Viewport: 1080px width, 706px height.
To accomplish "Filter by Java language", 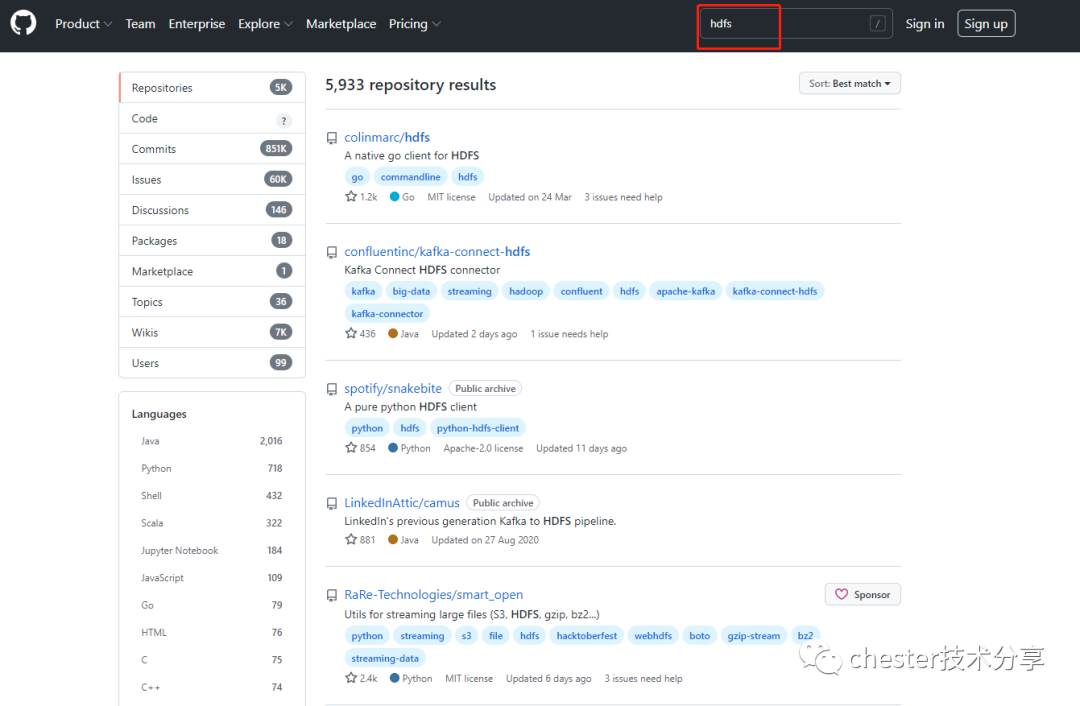I will (x=212, y=441).
